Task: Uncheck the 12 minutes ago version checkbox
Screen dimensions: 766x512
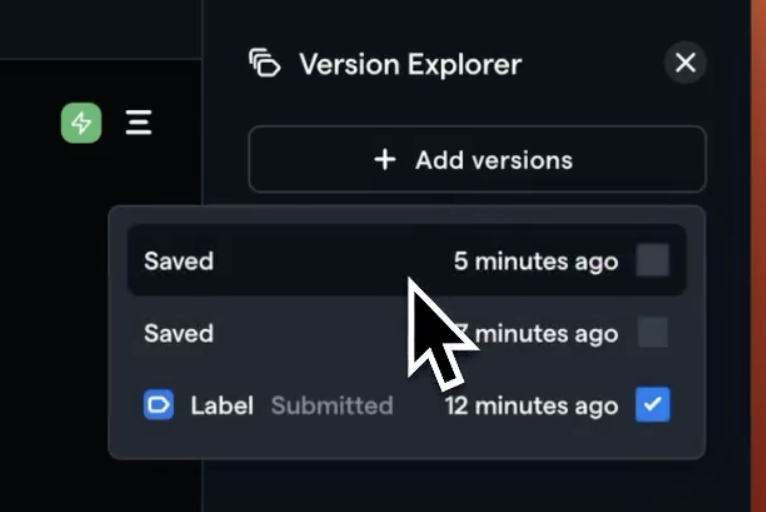Action: 653,405
